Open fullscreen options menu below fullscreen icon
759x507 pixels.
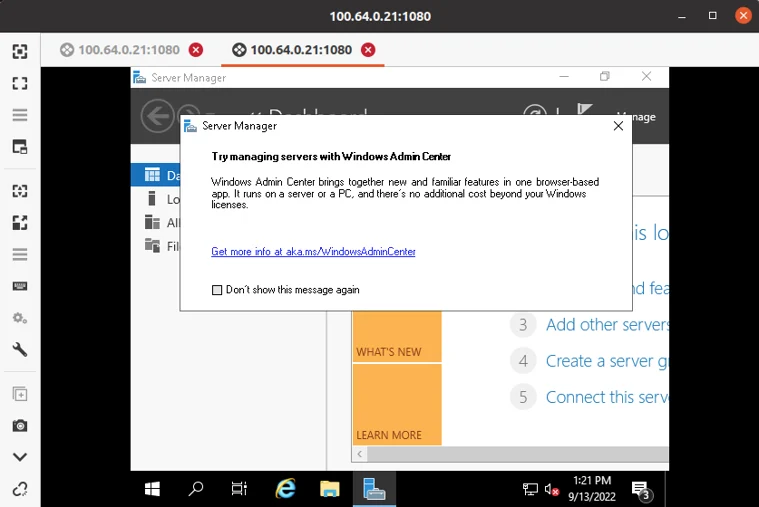pyautogui.click(x=20, y=115)
